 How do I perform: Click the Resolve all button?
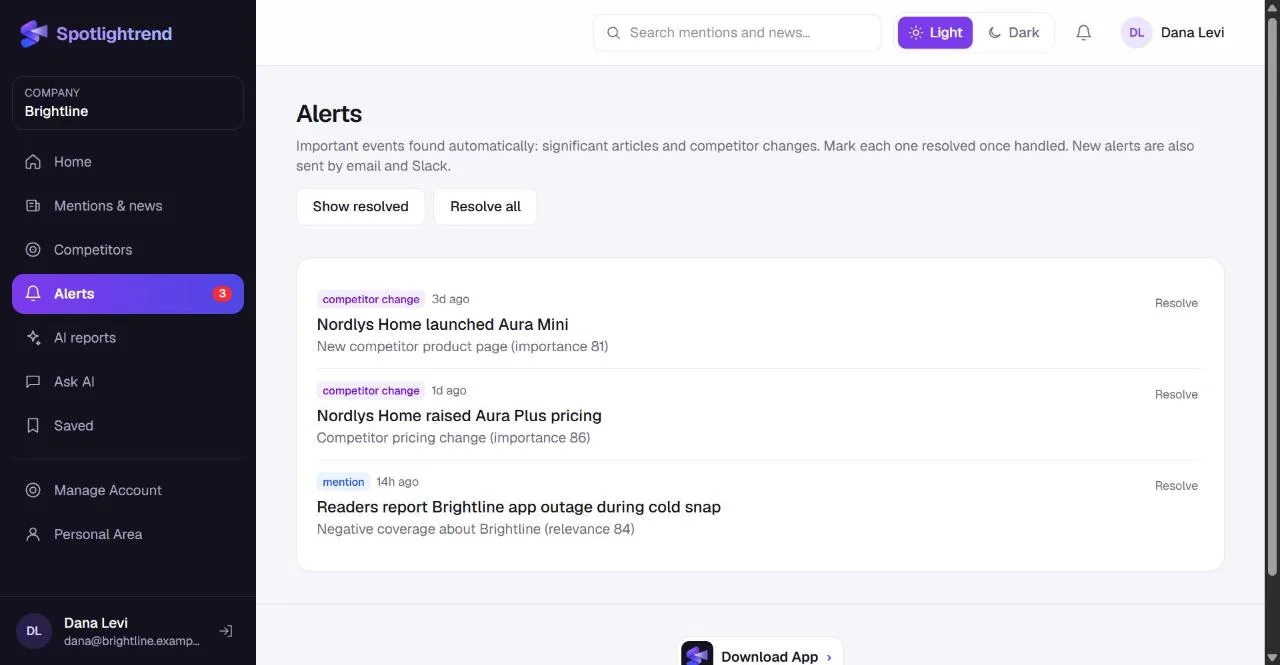click(485, 207)
